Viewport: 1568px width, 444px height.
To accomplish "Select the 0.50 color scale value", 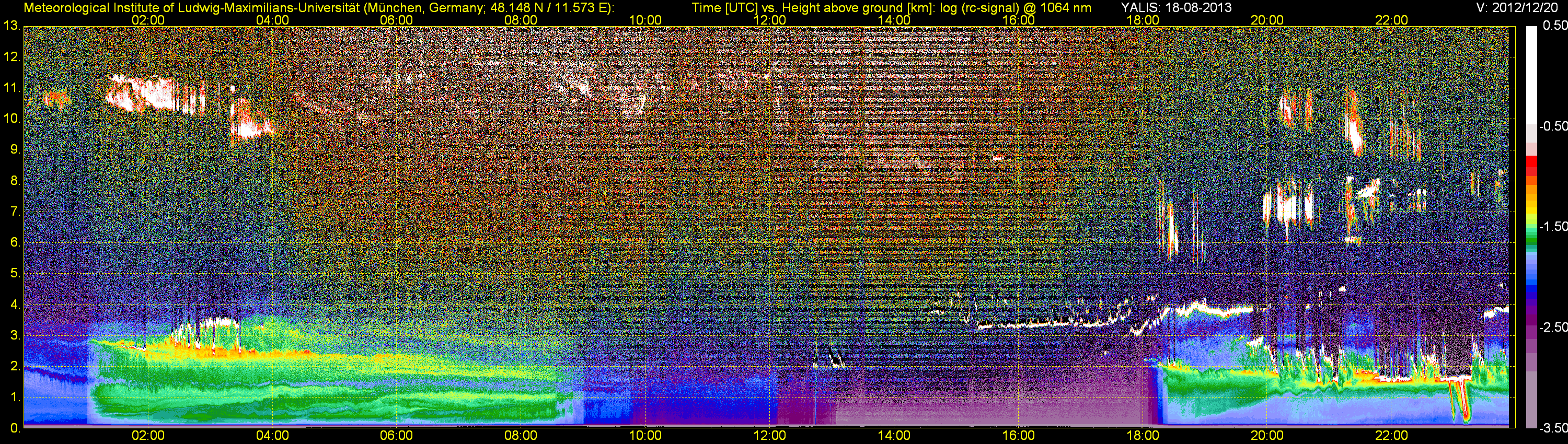I will click(1554, 26).
